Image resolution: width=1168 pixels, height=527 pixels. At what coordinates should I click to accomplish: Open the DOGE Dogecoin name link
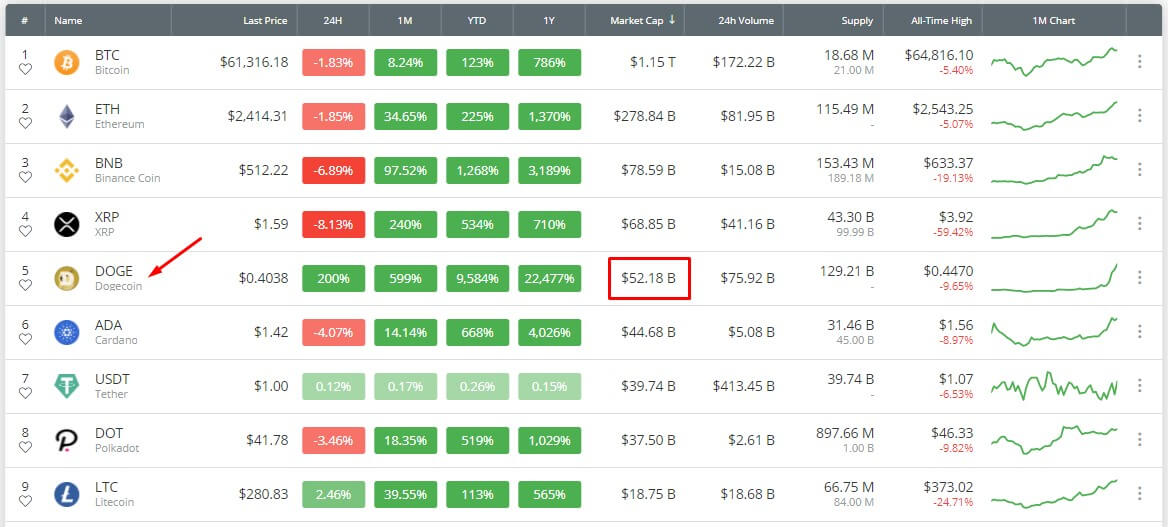(118, 278)
